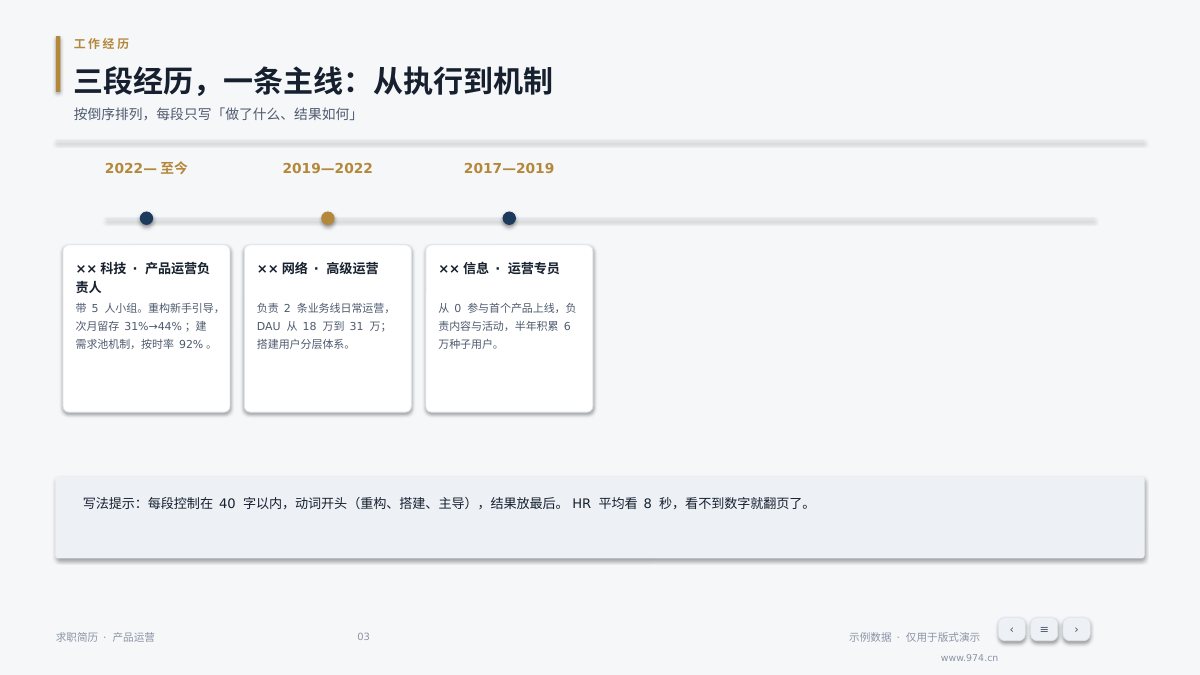
Task: Go to previous slide with left chevron
Action: coord(1011,629)
